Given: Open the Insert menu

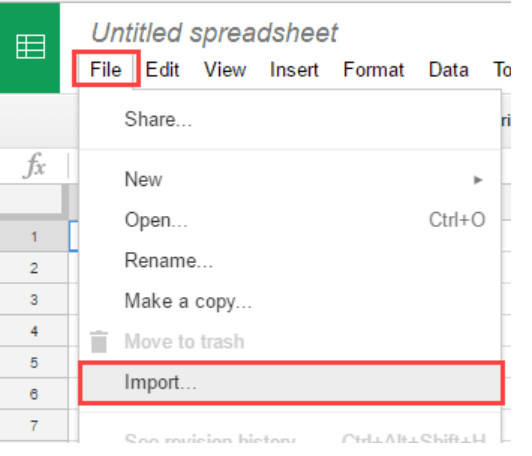Looking at the screenshot, I should [x=294, y=70].
